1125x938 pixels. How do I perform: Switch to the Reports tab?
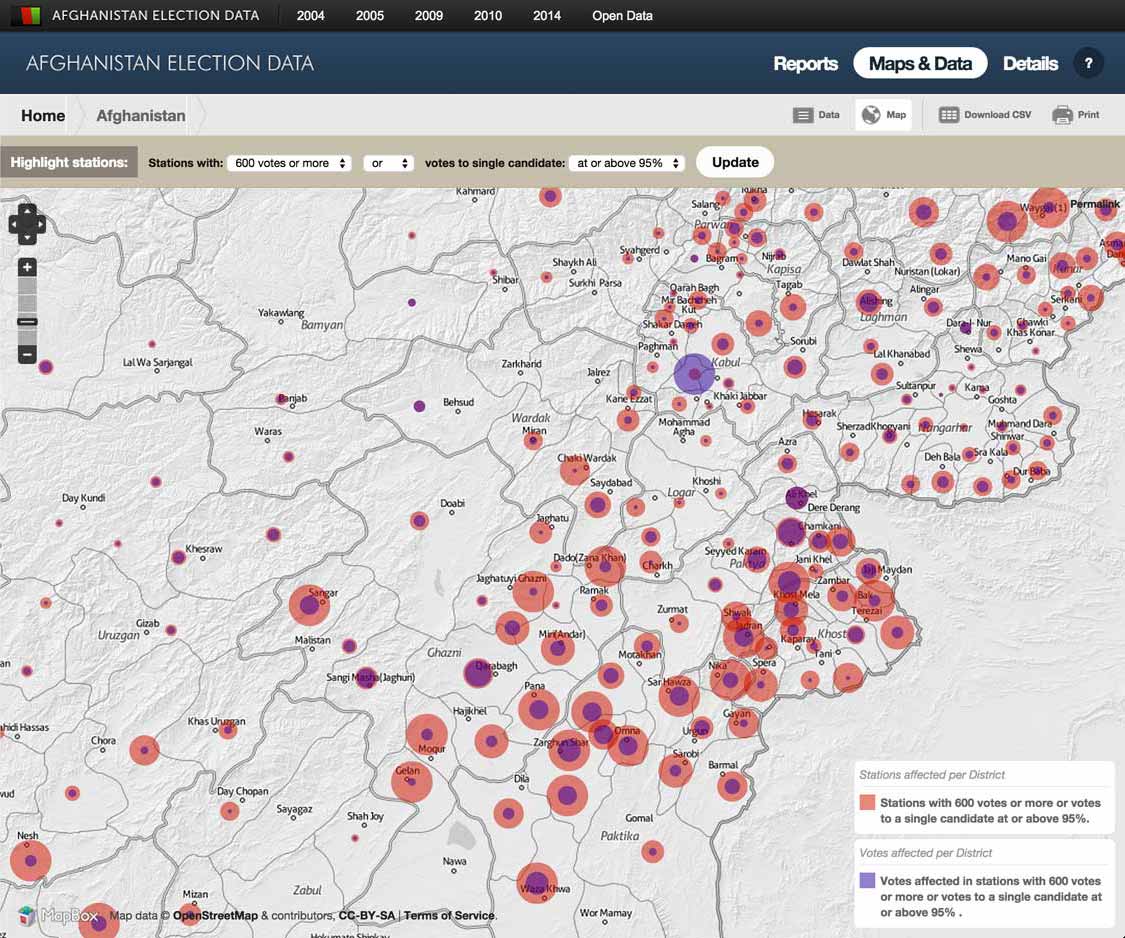click(805, 63)
